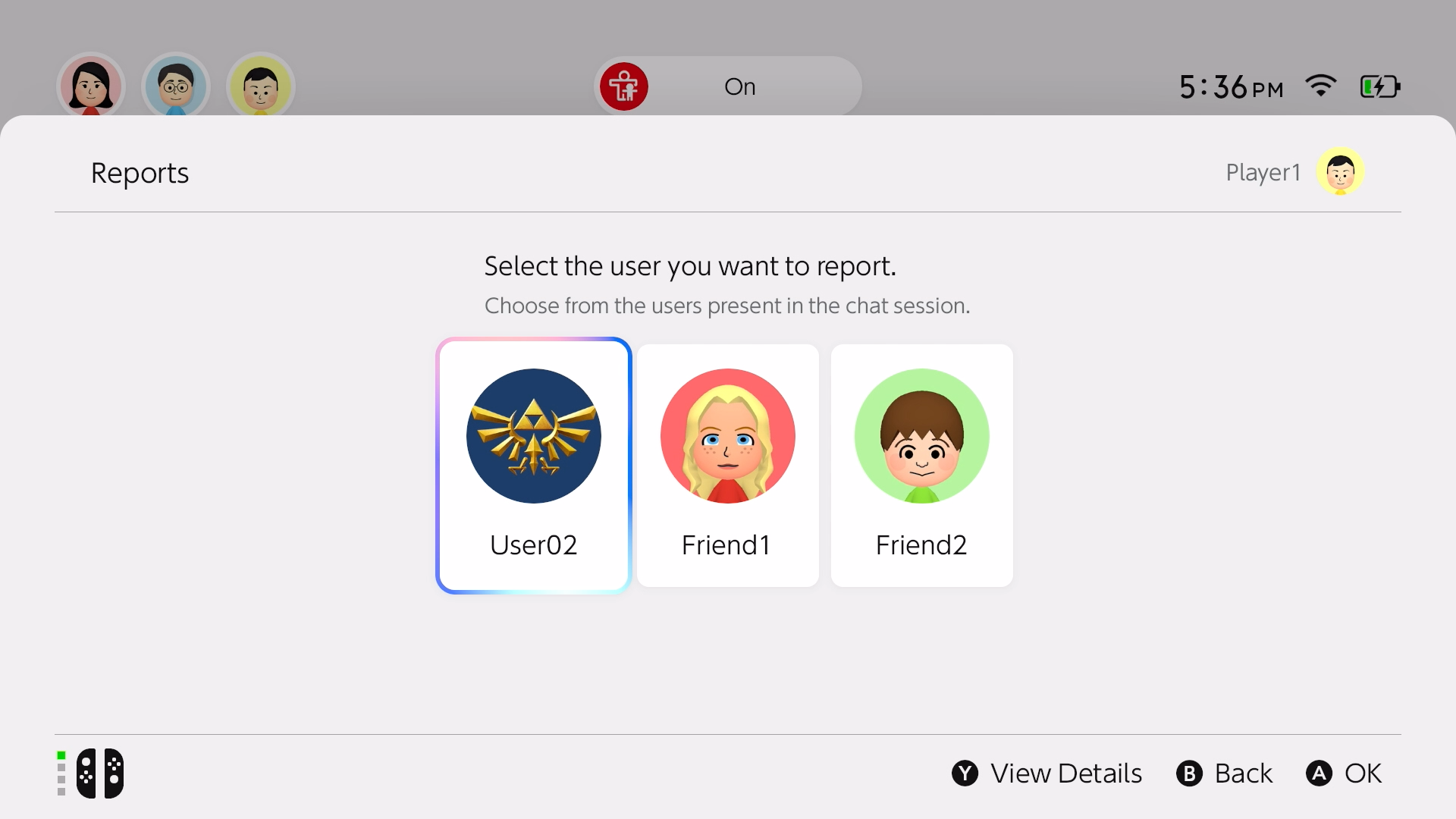This screenshot has height=819, width=1456.
Task: Select the second Mii avatar with glasses
Action: click(x=175, y=86)
